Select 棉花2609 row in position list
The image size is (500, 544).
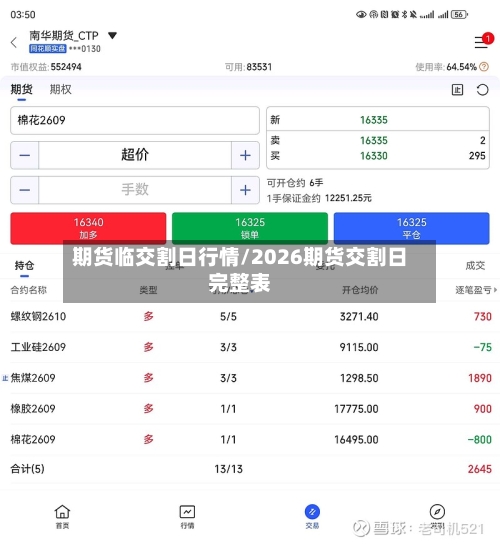(x=251, y=440)
